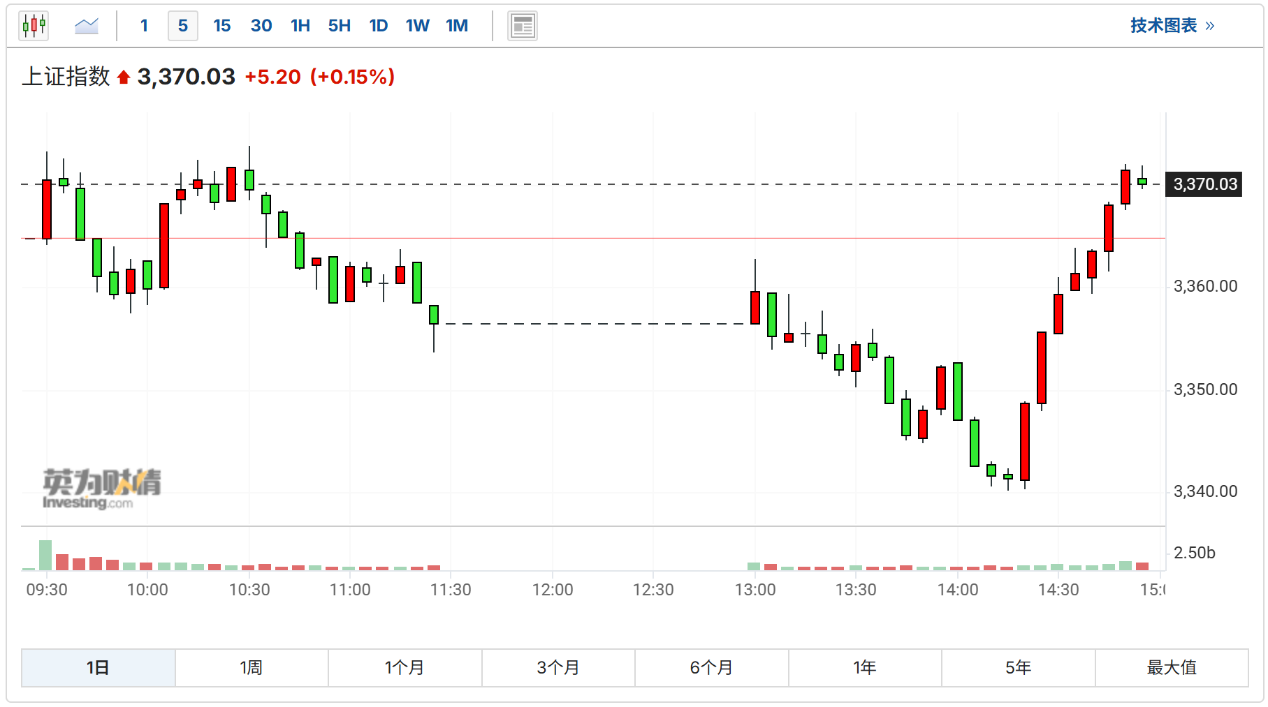Choose the 1日 range tab
Screen dimensions: 1268x707
pyautogui.click(x=98, y=668)
